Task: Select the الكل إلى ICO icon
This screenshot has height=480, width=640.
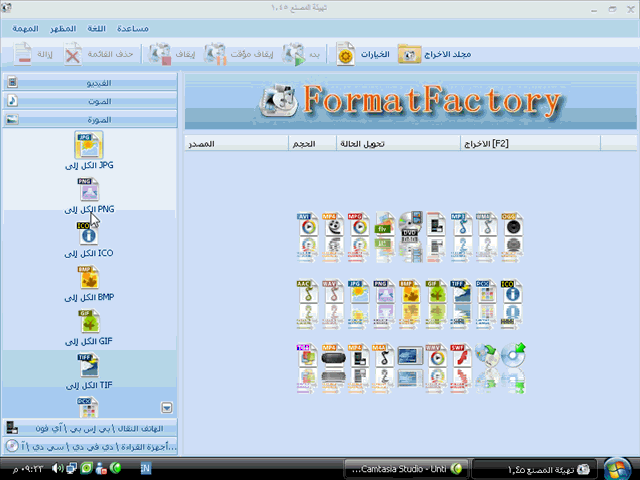Action: (x=89, y=234)
